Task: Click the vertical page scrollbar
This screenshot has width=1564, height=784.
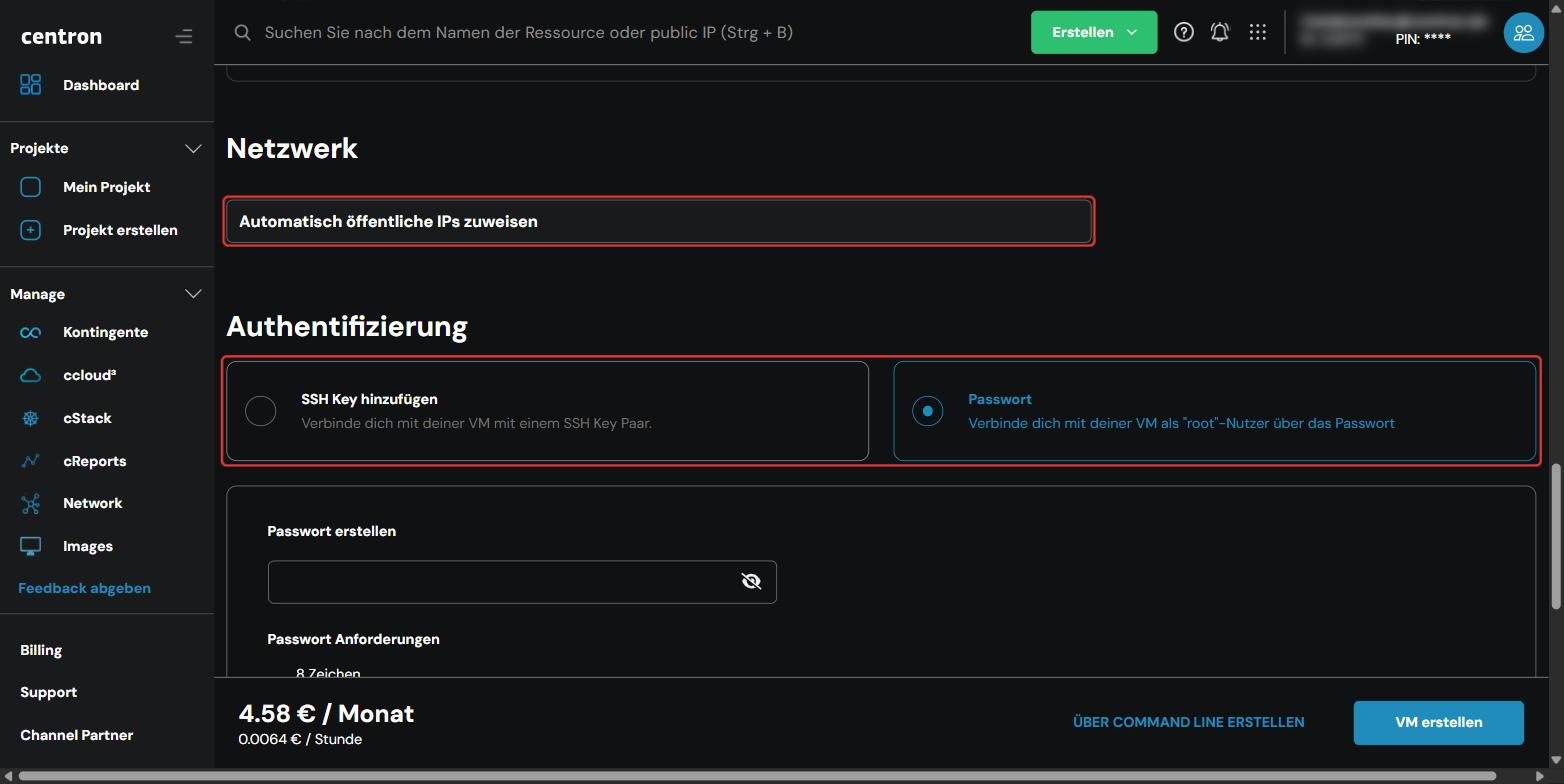Action: coord(1556,535)
